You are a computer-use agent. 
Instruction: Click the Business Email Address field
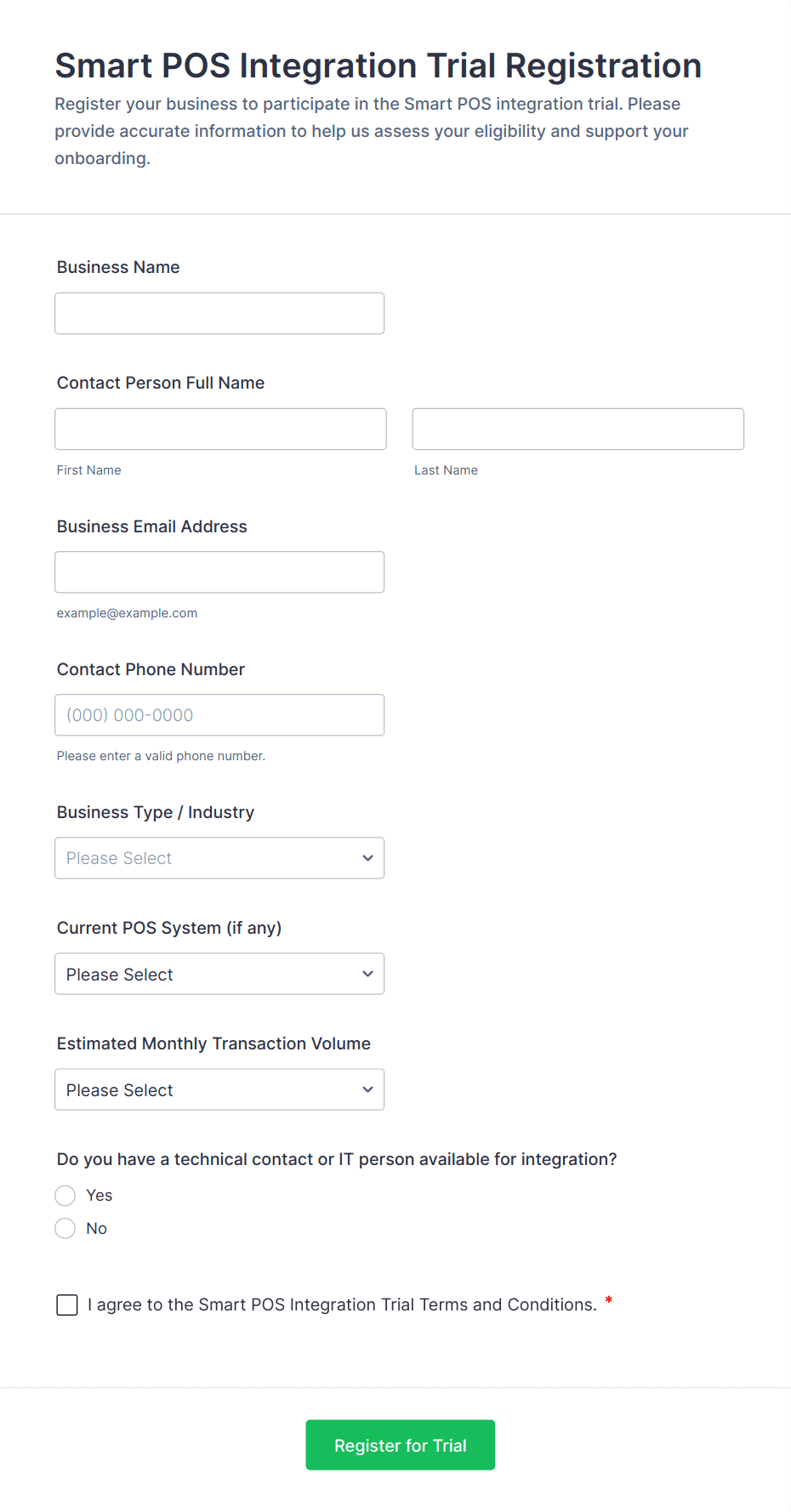click(219, 572)
